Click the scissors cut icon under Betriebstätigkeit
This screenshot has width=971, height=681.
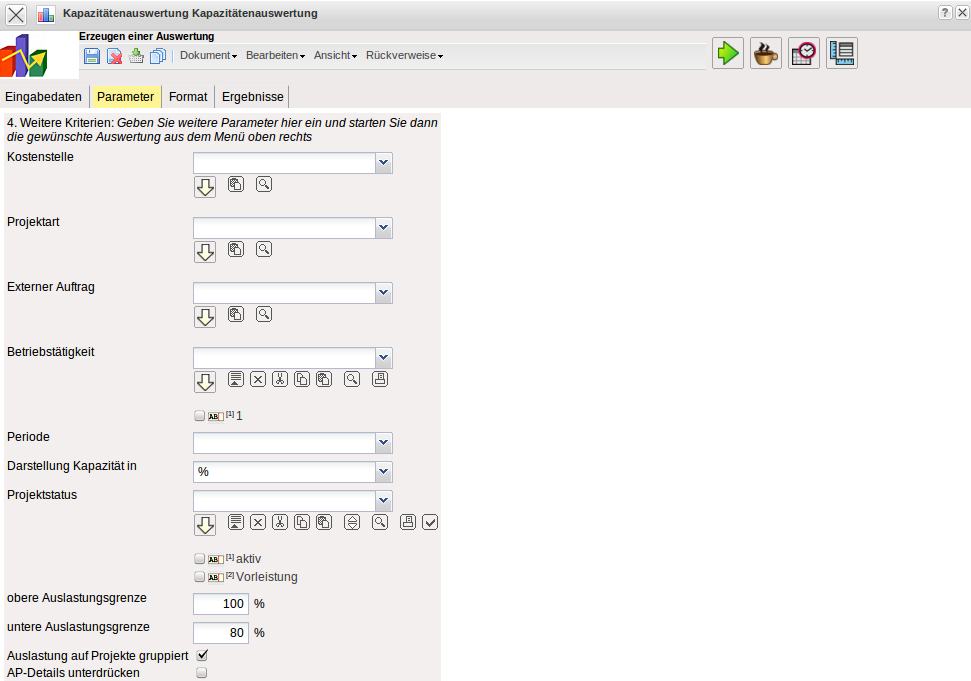(280, 379)
